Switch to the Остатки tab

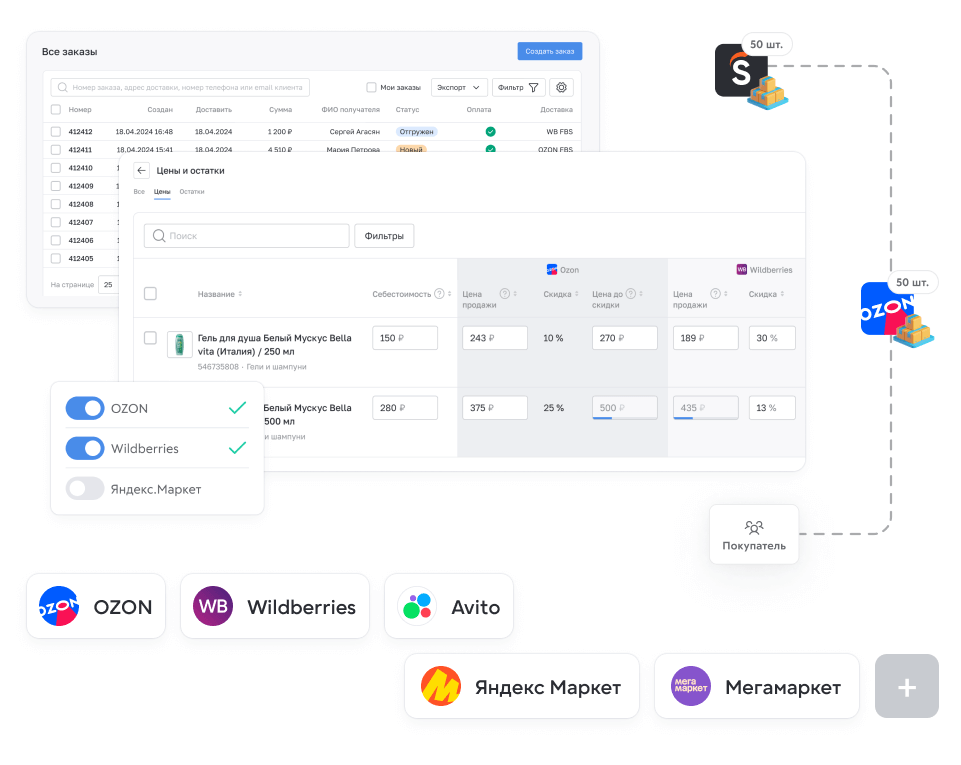[192, 191]
